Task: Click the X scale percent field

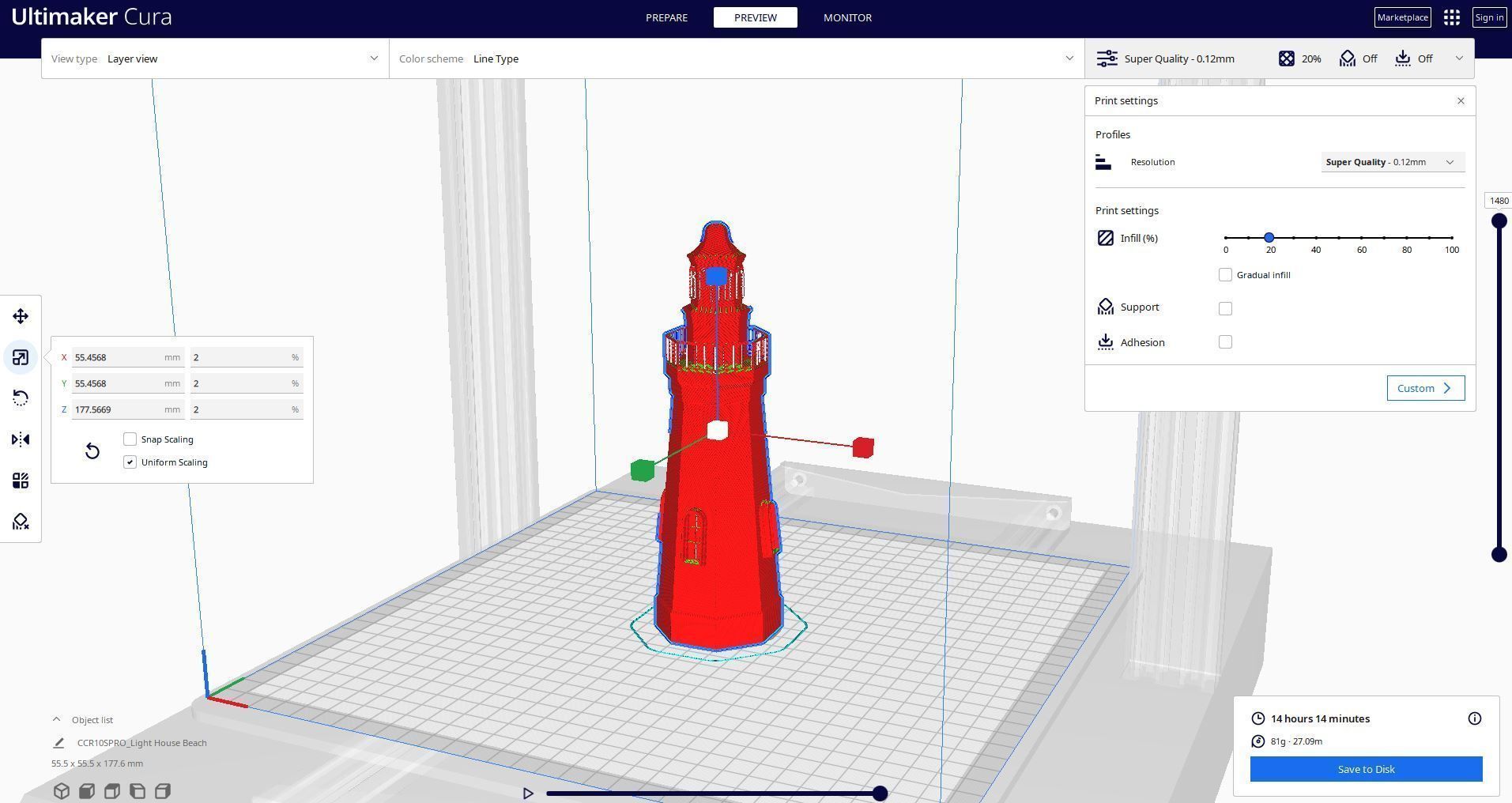Action: (x=247, y=357)
